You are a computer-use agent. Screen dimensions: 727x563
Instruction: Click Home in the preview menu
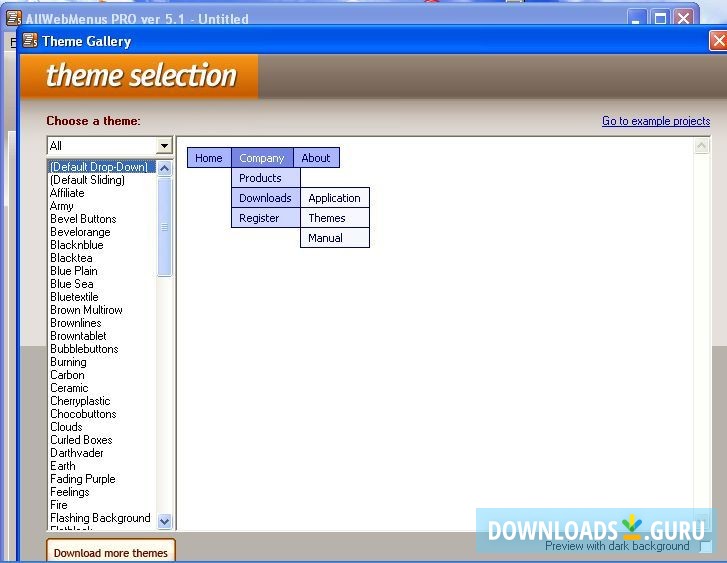[209, 158]
